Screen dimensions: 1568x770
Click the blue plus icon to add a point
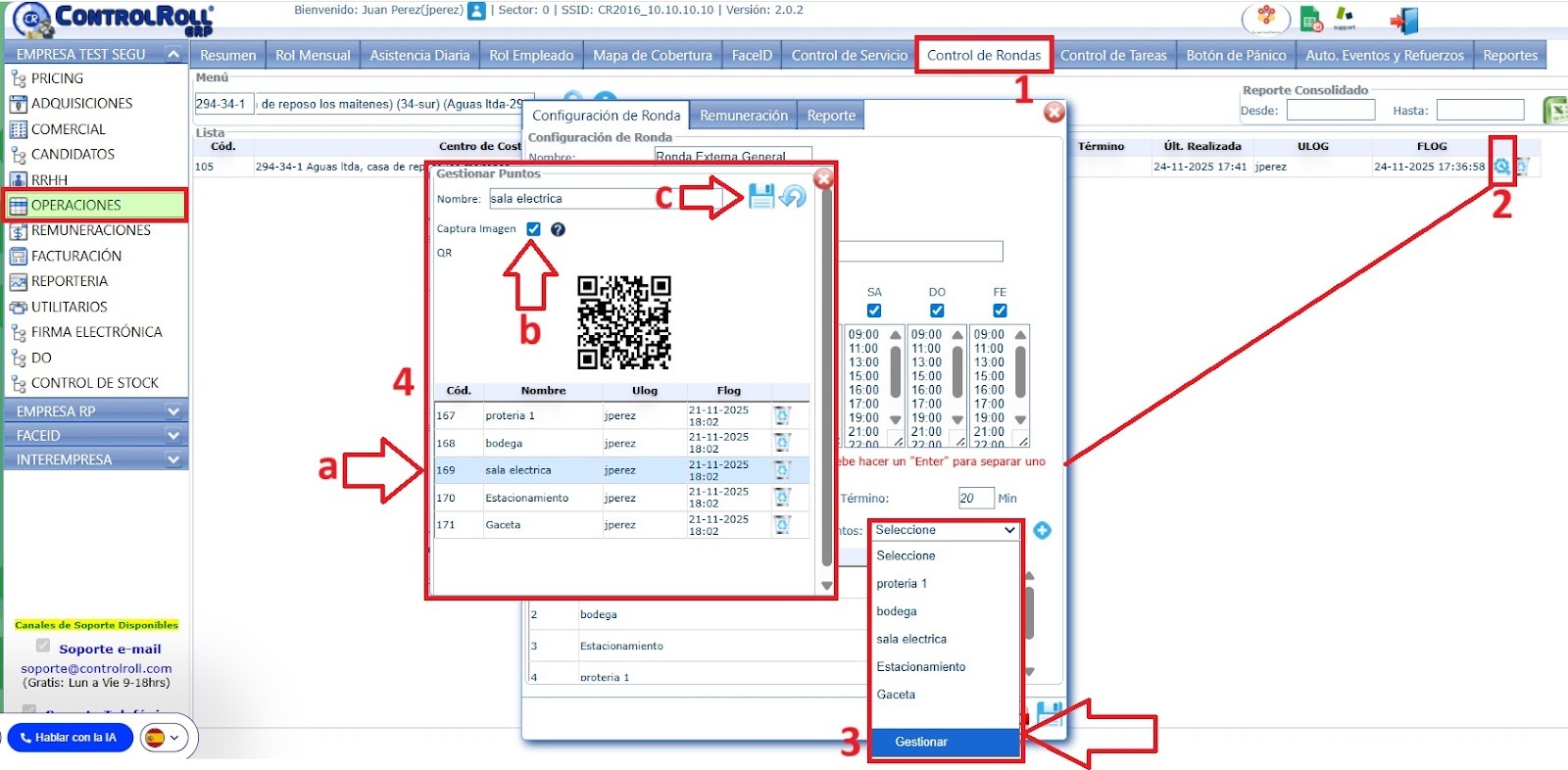[1042, 530]
